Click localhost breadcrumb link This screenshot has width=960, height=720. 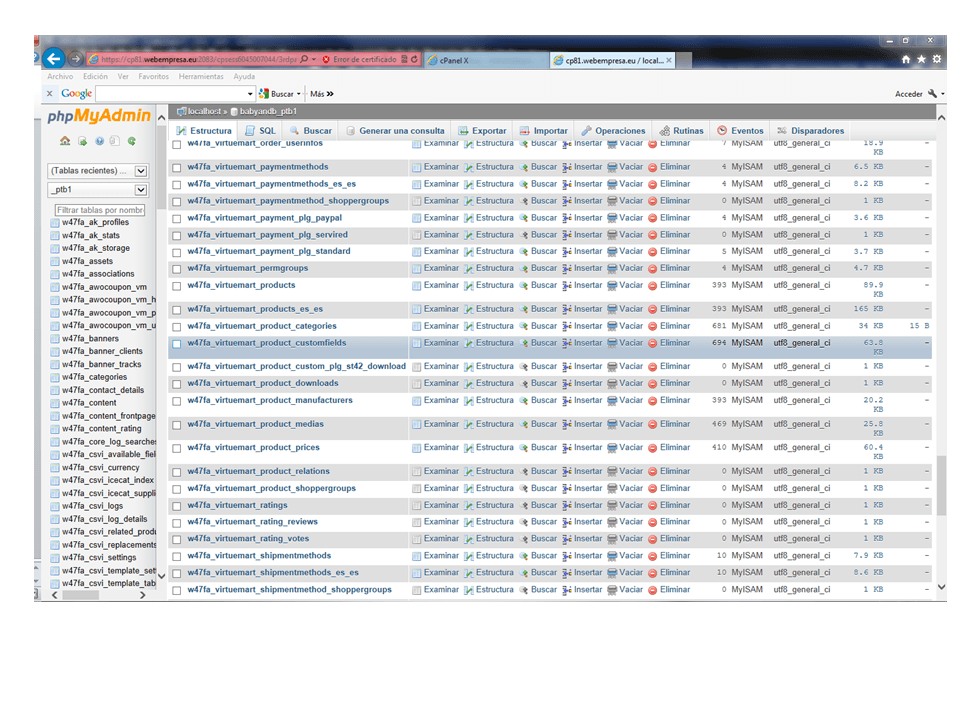pos(204,111)
